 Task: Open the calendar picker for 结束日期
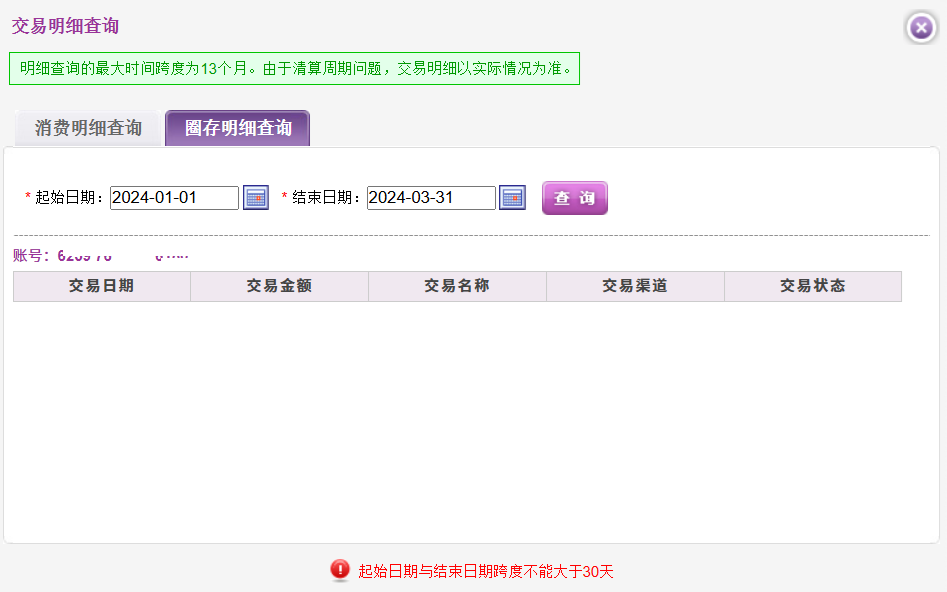[512, 198]
